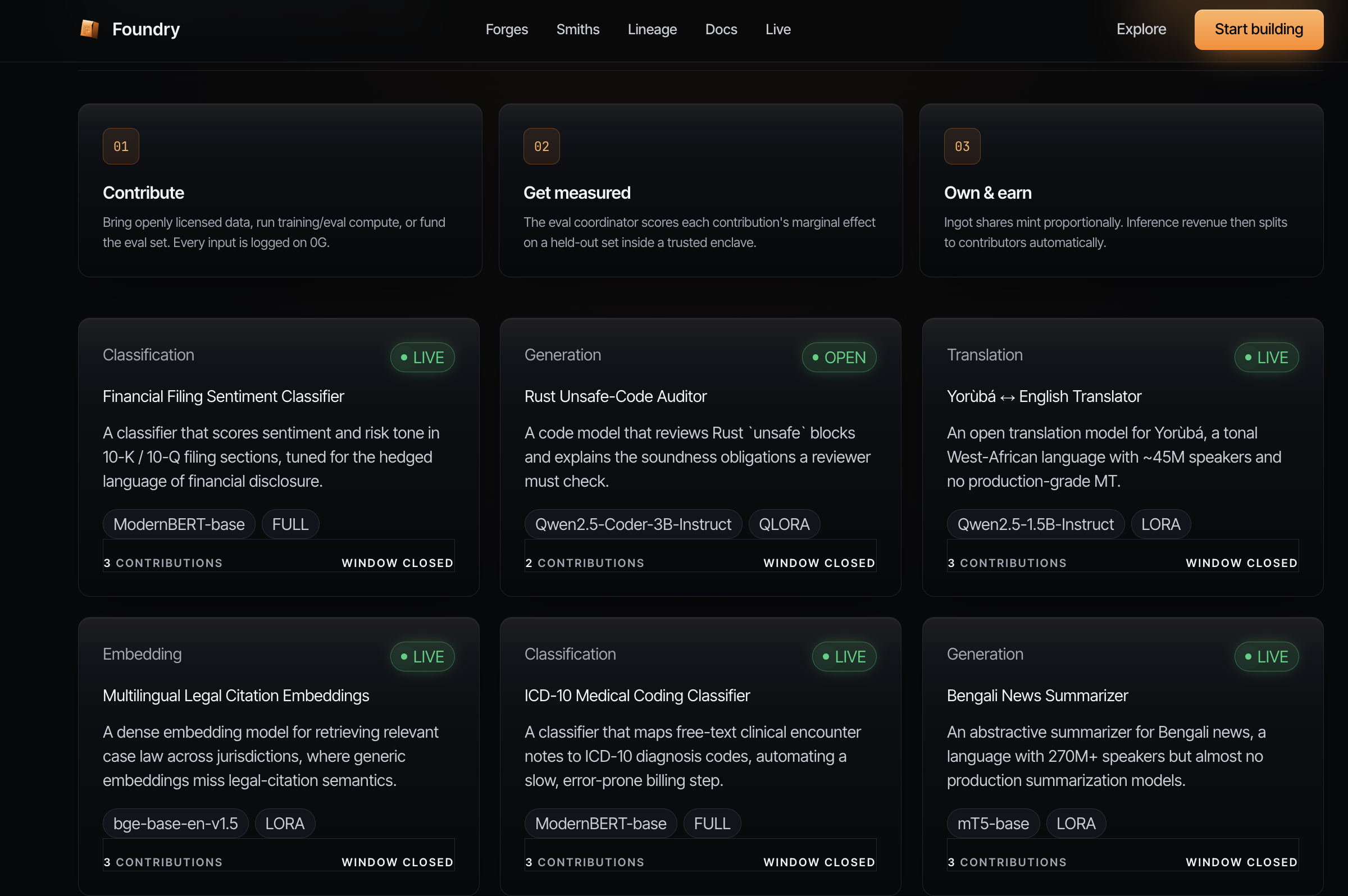Click 3 CONTRIBUTIONS on ICD-10 card
This screenshot has height=896, width=1348.
[x=584, y=862]
